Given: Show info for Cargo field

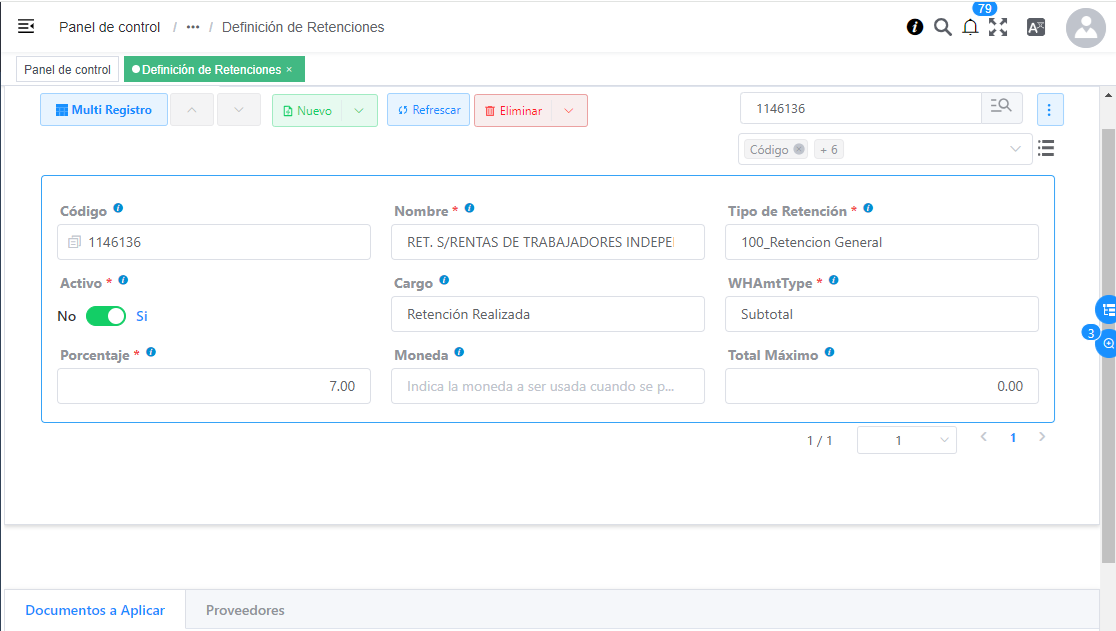Looking at the screenshot, I should 444,280.
